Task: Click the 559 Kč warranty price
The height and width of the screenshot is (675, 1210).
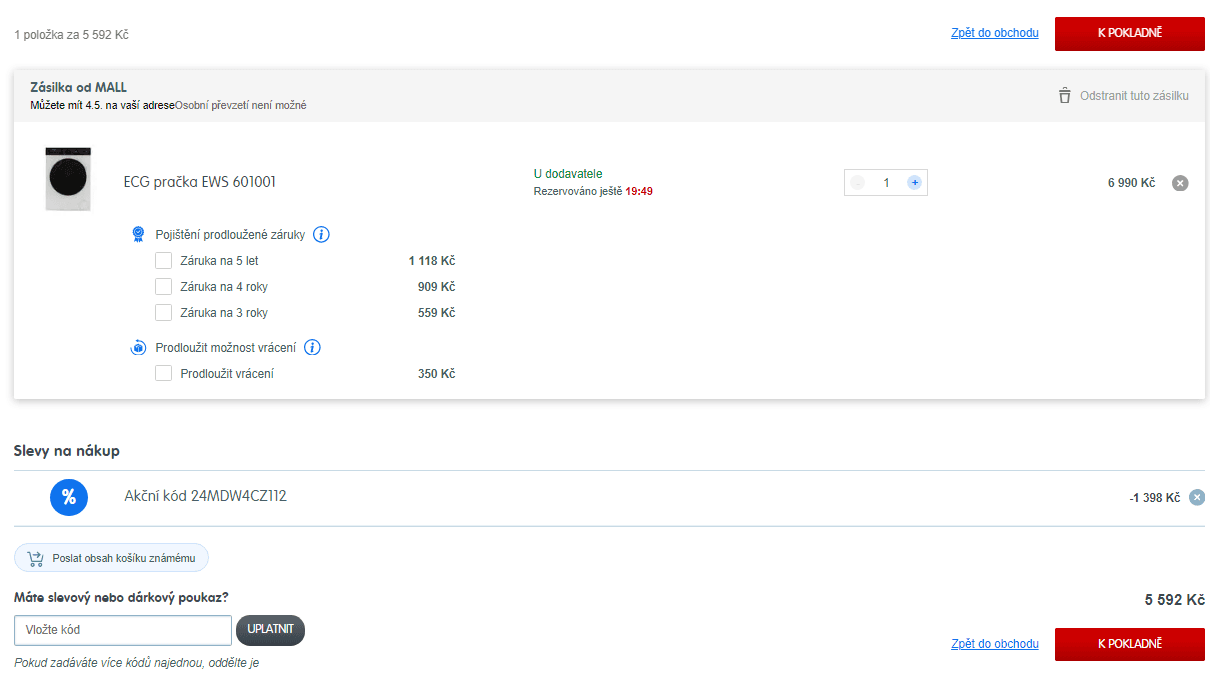Action: tap(436, 313)
